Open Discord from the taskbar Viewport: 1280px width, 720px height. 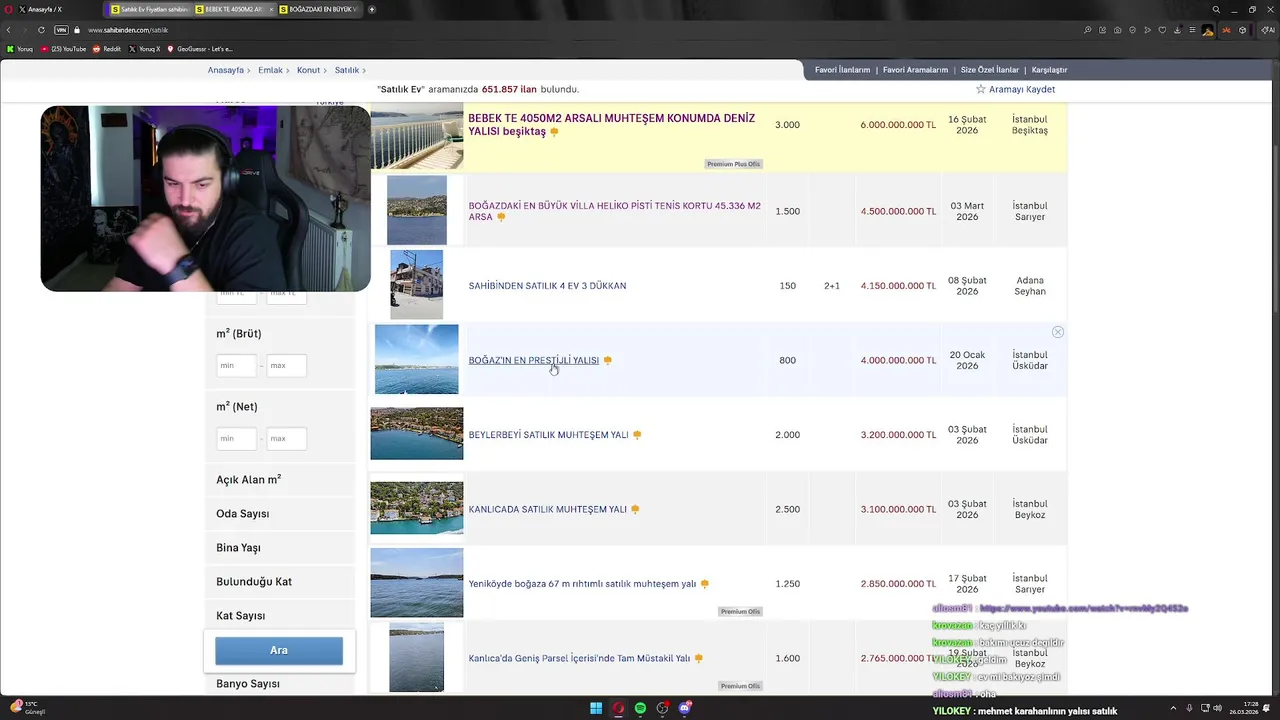(685, 708)
